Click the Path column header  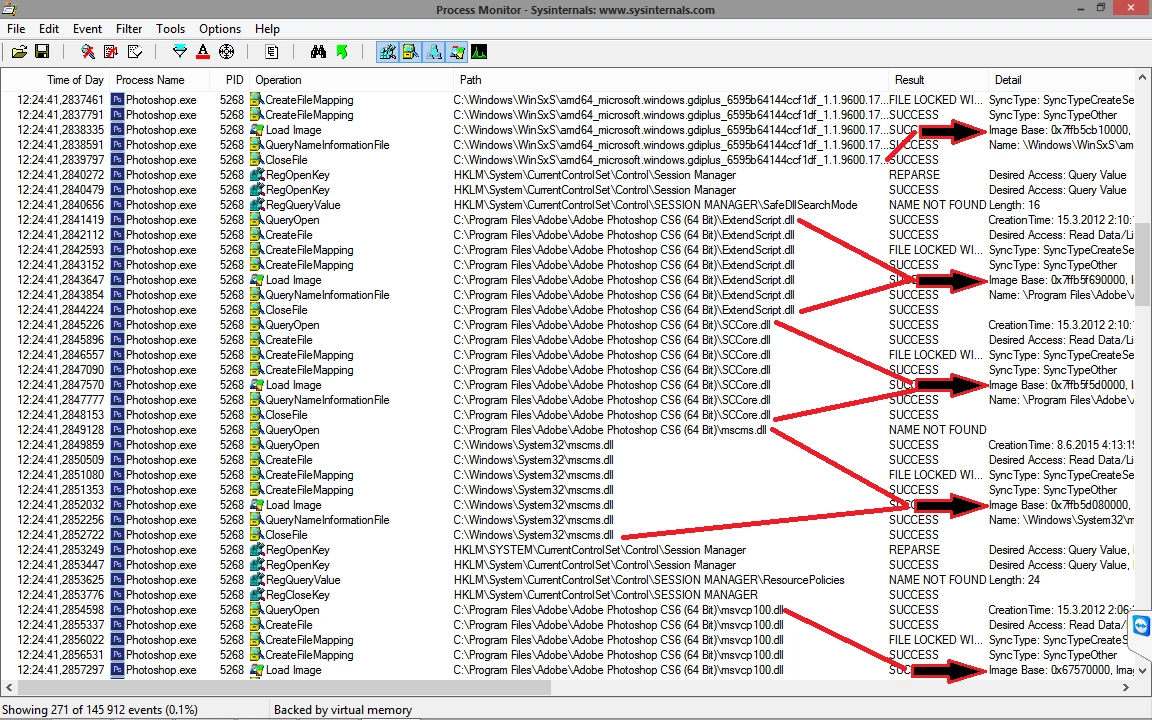click(x=671, y=80)
